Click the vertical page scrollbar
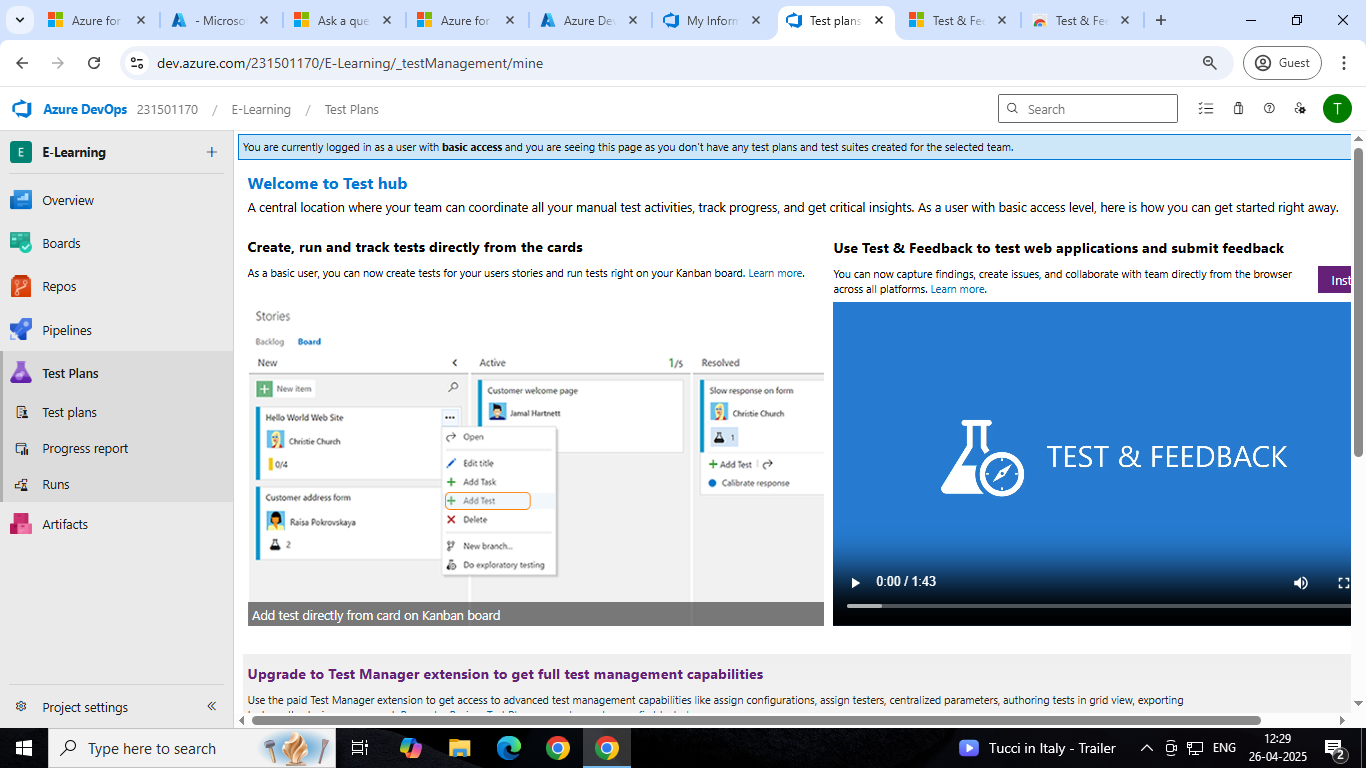Screen dimensions: 1366x768 (x=1358, y=300)
